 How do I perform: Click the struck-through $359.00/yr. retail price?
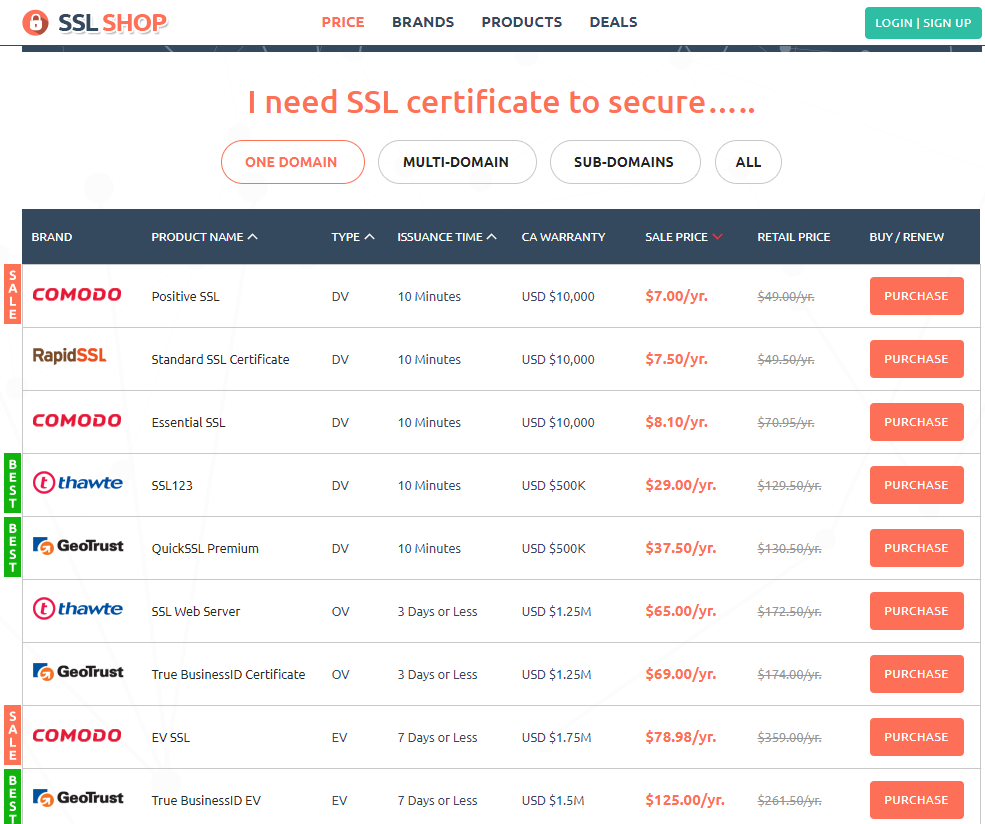point(789,737)
